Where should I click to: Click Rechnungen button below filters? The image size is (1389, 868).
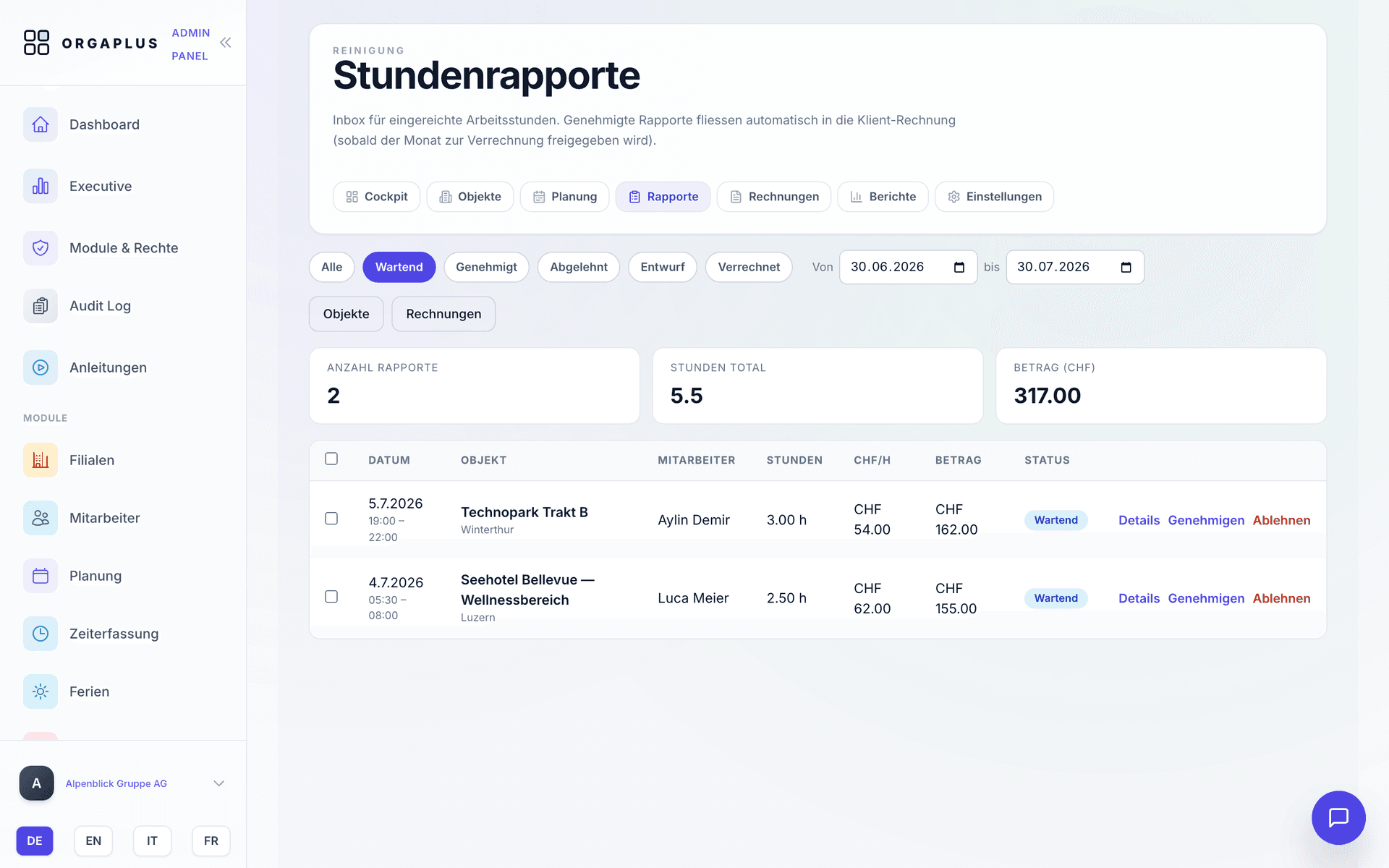click(443, 314)
